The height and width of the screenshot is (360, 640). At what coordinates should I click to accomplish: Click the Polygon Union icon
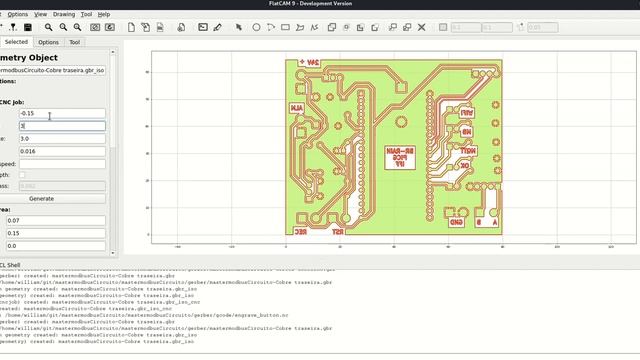tap(332, 27)
